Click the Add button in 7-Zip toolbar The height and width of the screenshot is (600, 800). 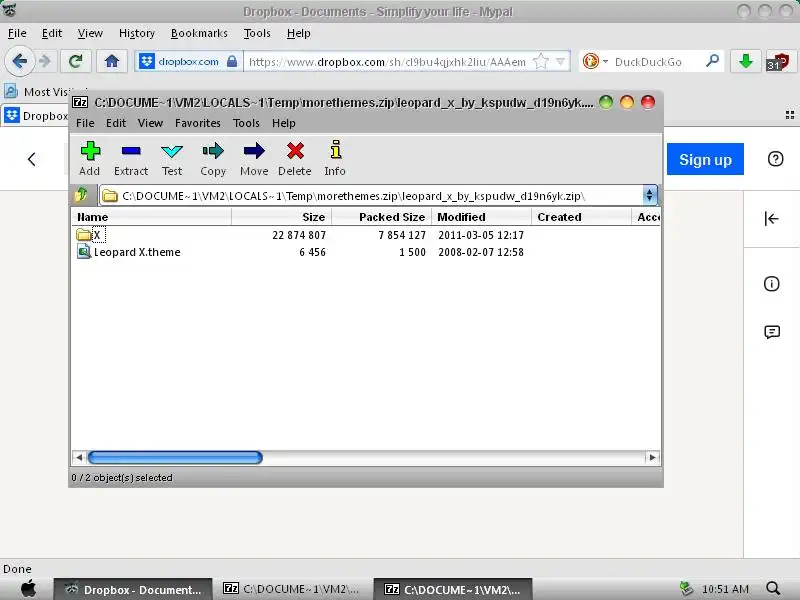click(90, 159)
